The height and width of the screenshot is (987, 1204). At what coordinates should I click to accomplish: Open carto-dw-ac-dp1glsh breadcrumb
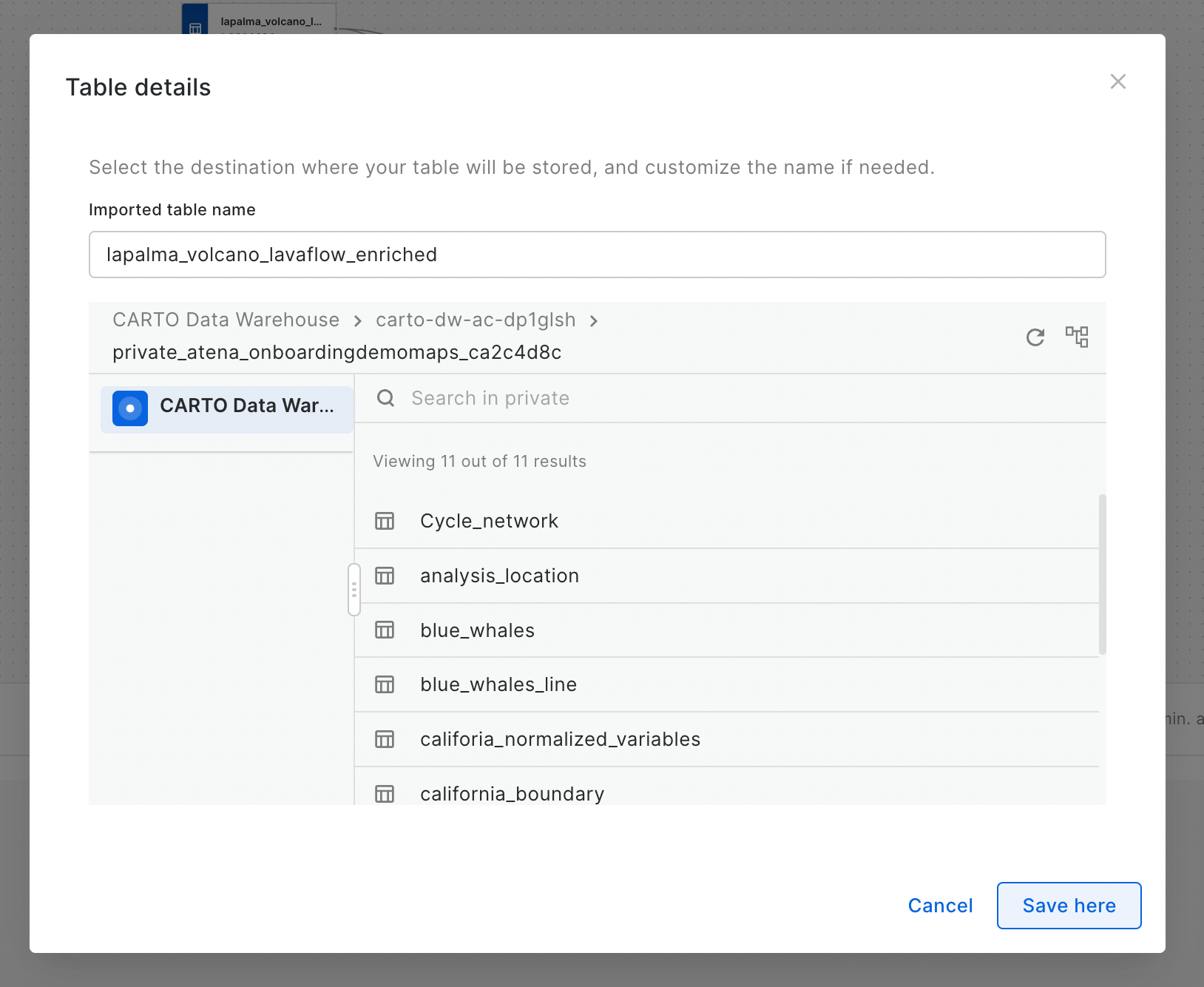476,320
